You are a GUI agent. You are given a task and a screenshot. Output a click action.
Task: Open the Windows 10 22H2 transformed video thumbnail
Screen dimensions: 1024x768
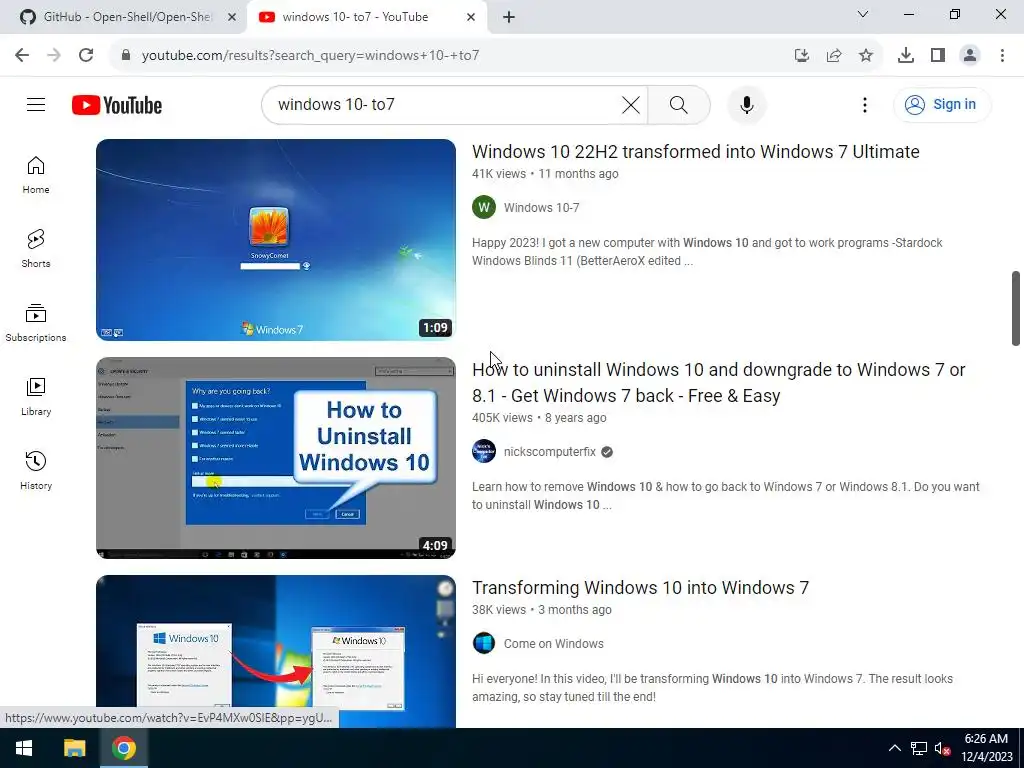(276, 240)
